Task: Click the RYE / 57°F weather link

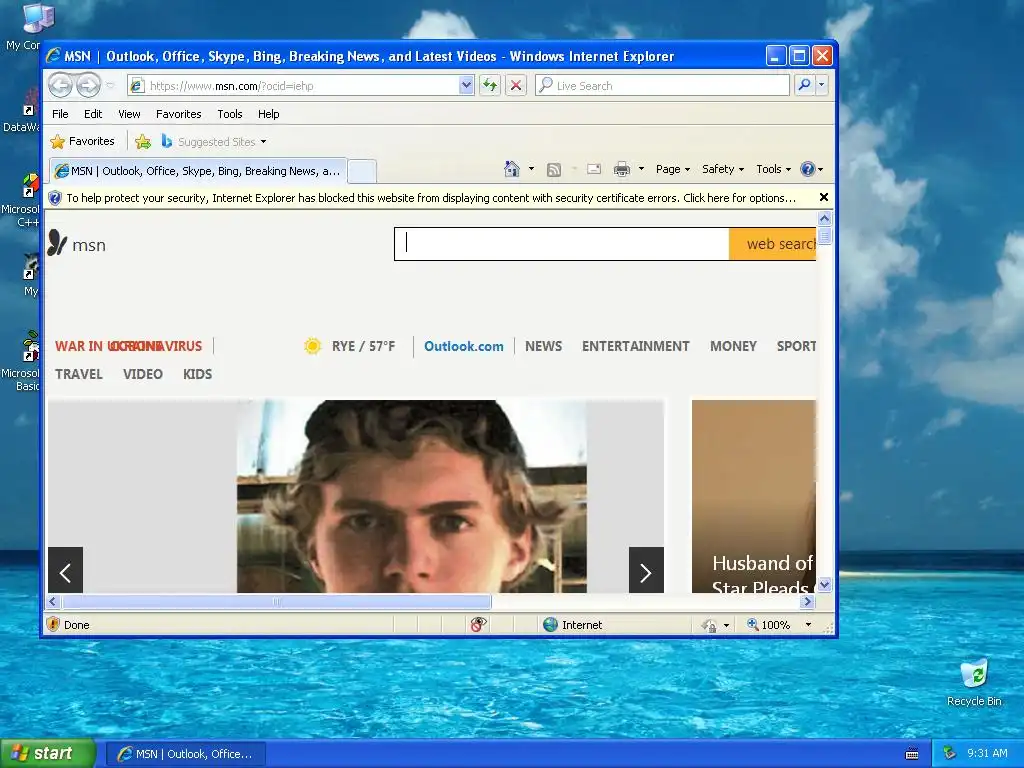Action: point(363,346)
